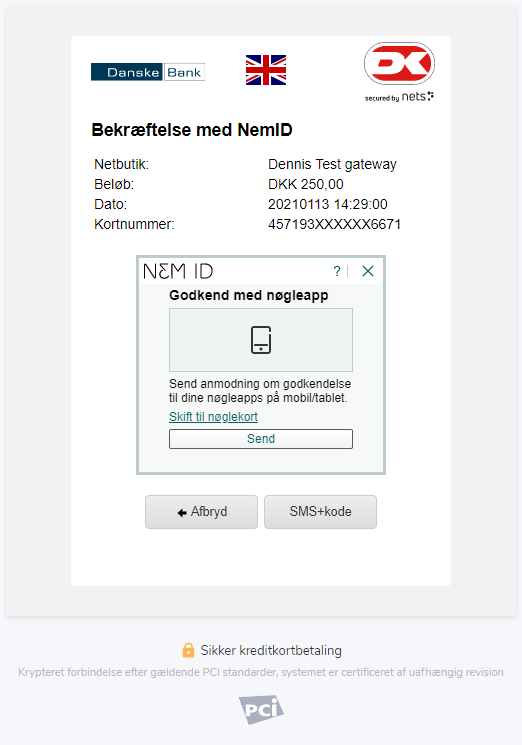
Task: Open NemID help question mark
Action: point(337,271)
